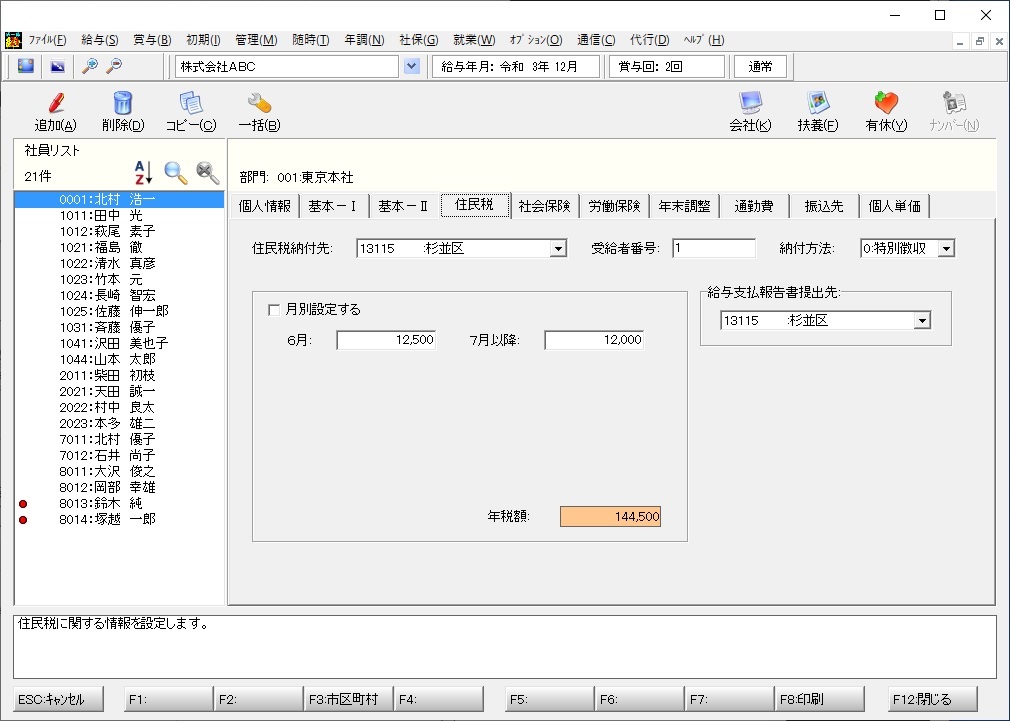Open the company 株式会社ABC dropdown arrow
1010x721 pixels.
(412, 66)
